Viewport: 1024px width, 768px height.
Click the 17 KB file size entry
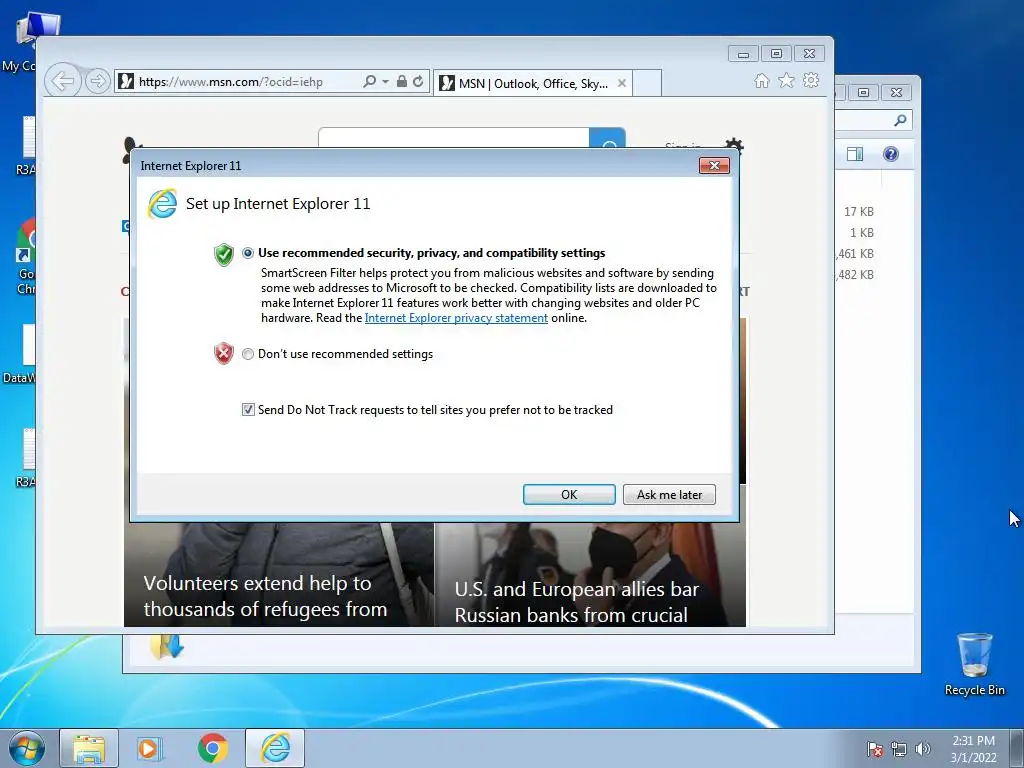click(858, 212)
